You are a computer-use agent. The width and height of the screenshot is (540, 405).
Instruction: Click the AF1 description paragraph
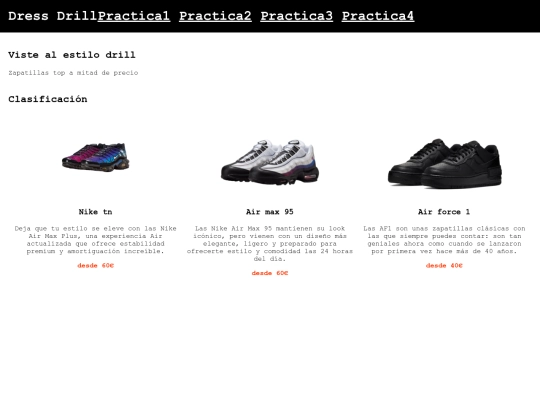coord(444,240)
